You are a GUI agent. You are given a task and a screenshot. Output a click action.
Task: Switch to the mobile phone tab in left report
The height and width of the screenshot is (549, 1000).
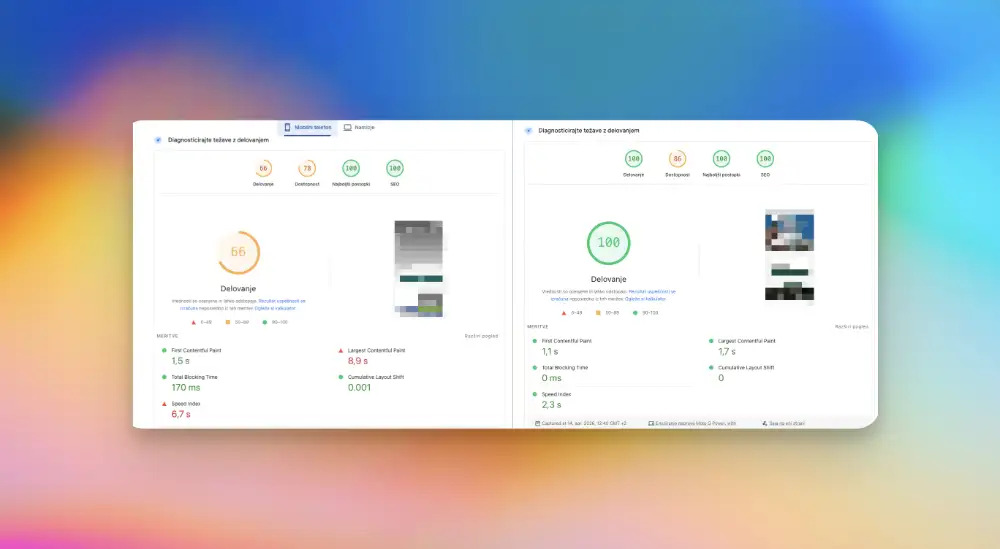click(308, 128)
